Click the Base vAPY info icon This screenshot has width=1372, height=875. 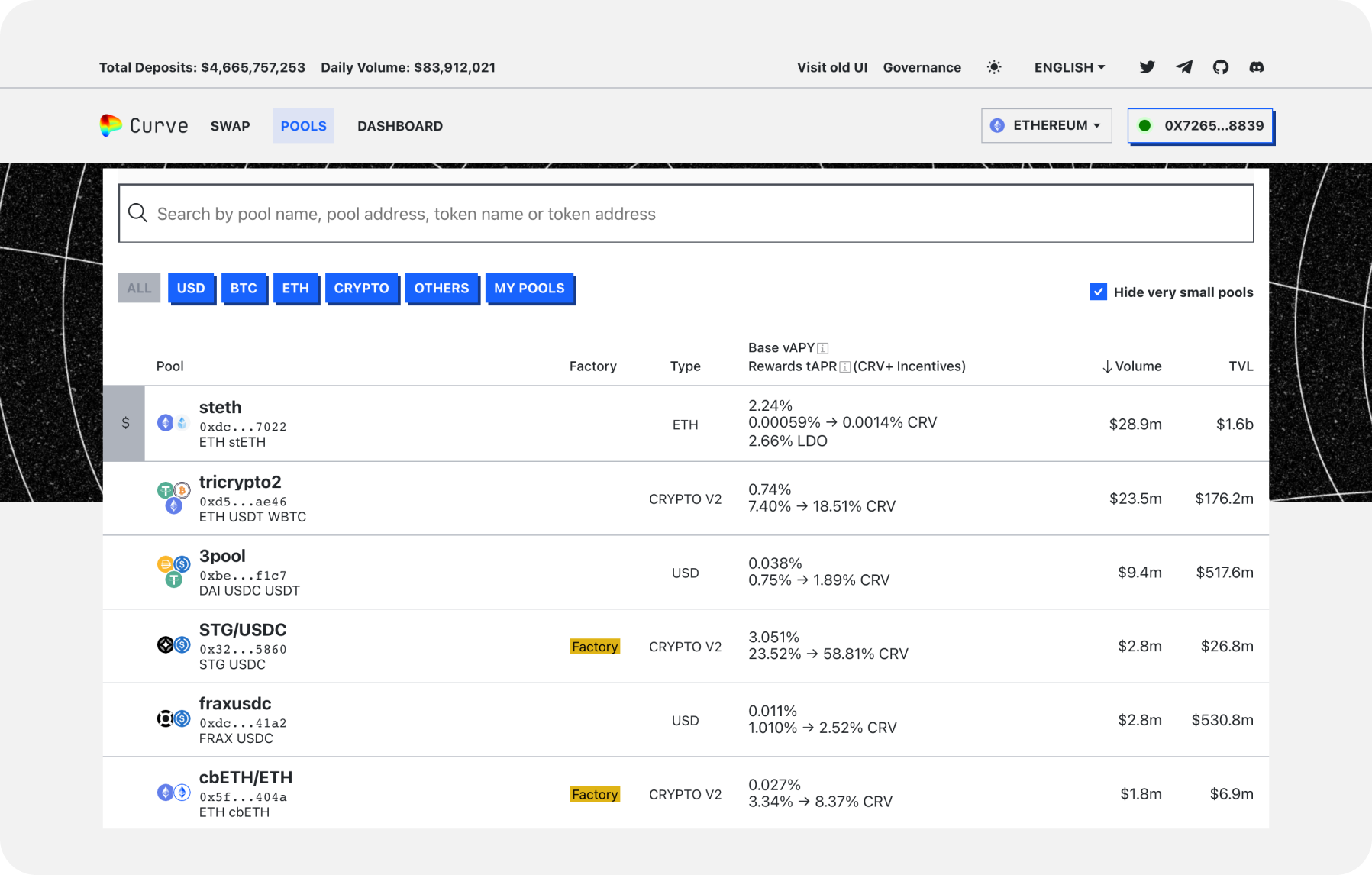(x=822, y=348)
